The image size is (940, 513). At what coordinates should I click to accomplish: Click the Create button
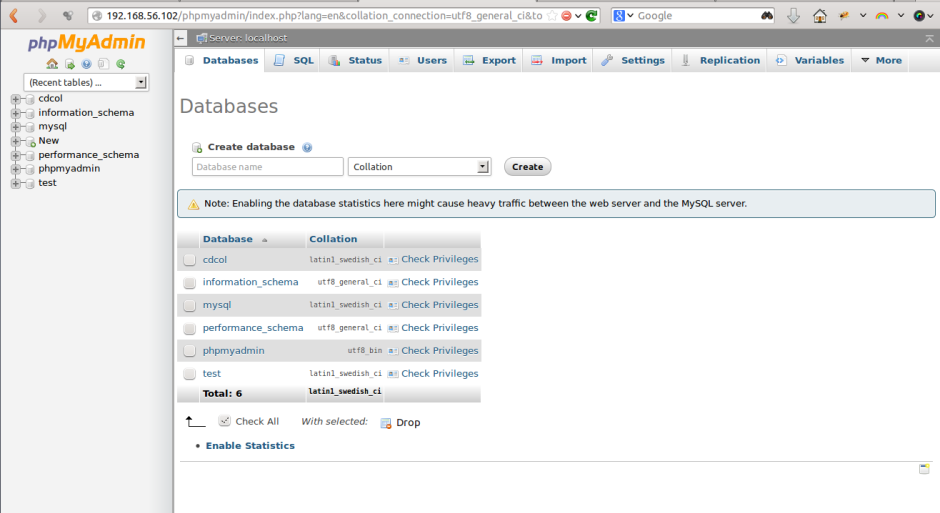coord(528,167)
